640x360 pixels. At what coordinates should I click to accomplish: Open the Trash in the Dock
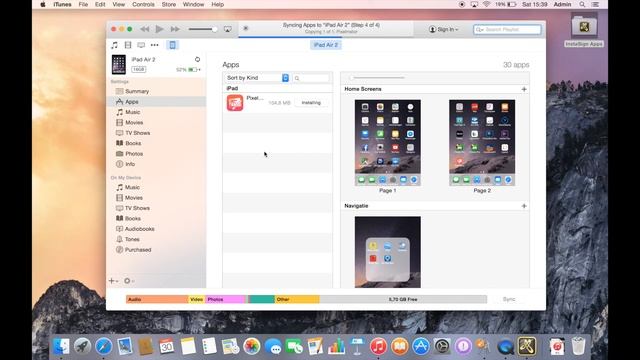[x=578, y=346]
